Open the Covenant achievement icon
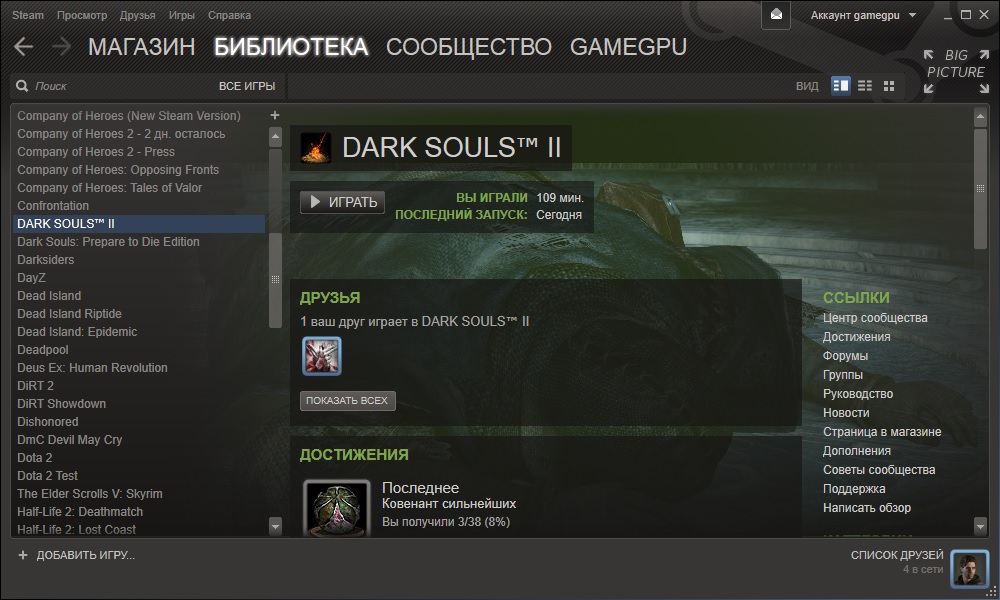1000x600 pixels. click(337, 508)
